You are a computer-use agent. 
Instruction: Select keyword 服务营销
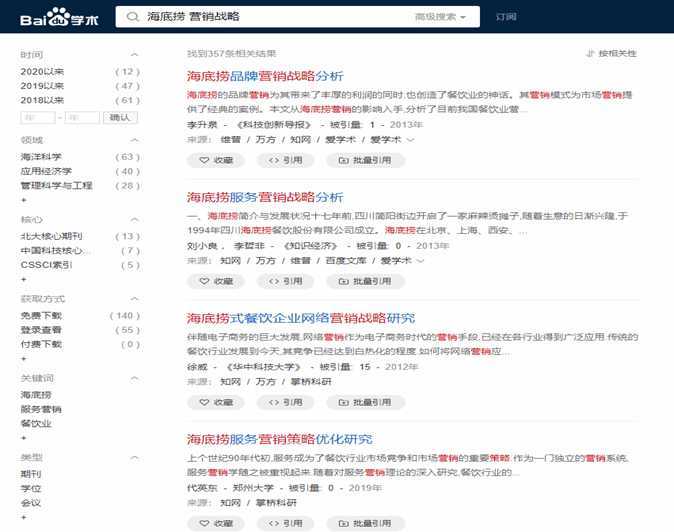[41, 409]
